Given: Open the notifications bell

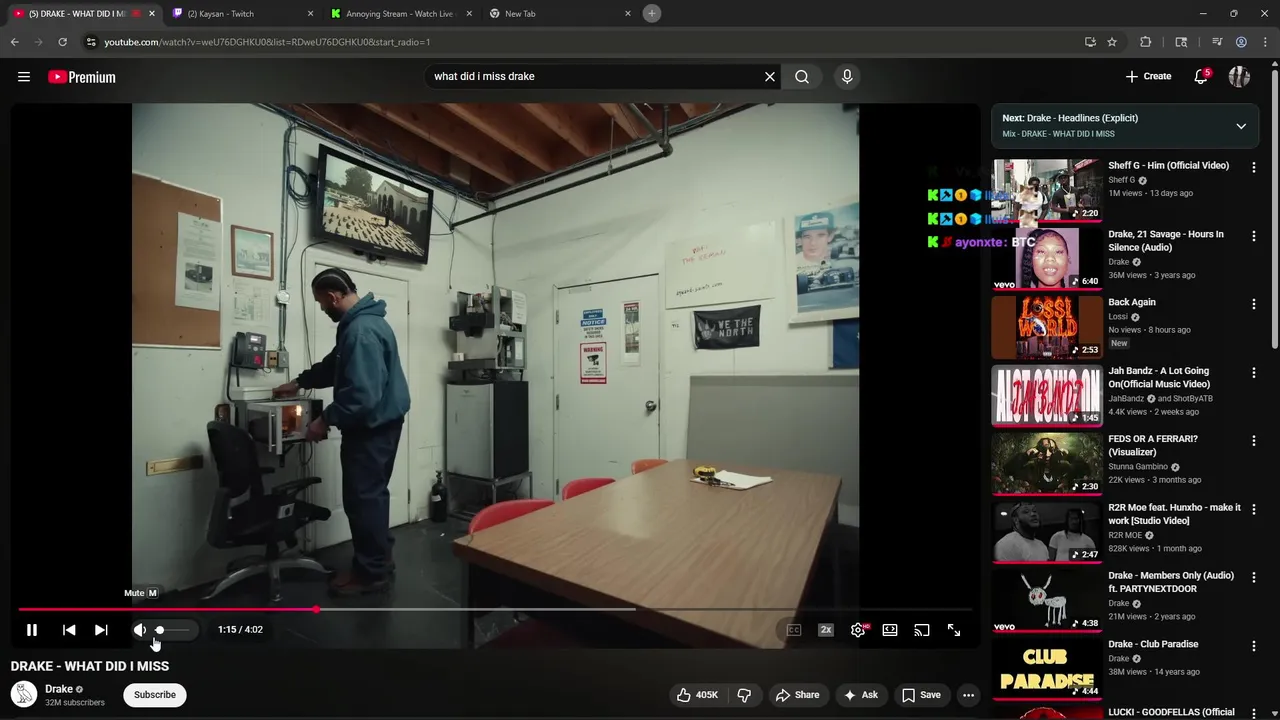Looking at the screenshot, I should tap(1202, 77).
